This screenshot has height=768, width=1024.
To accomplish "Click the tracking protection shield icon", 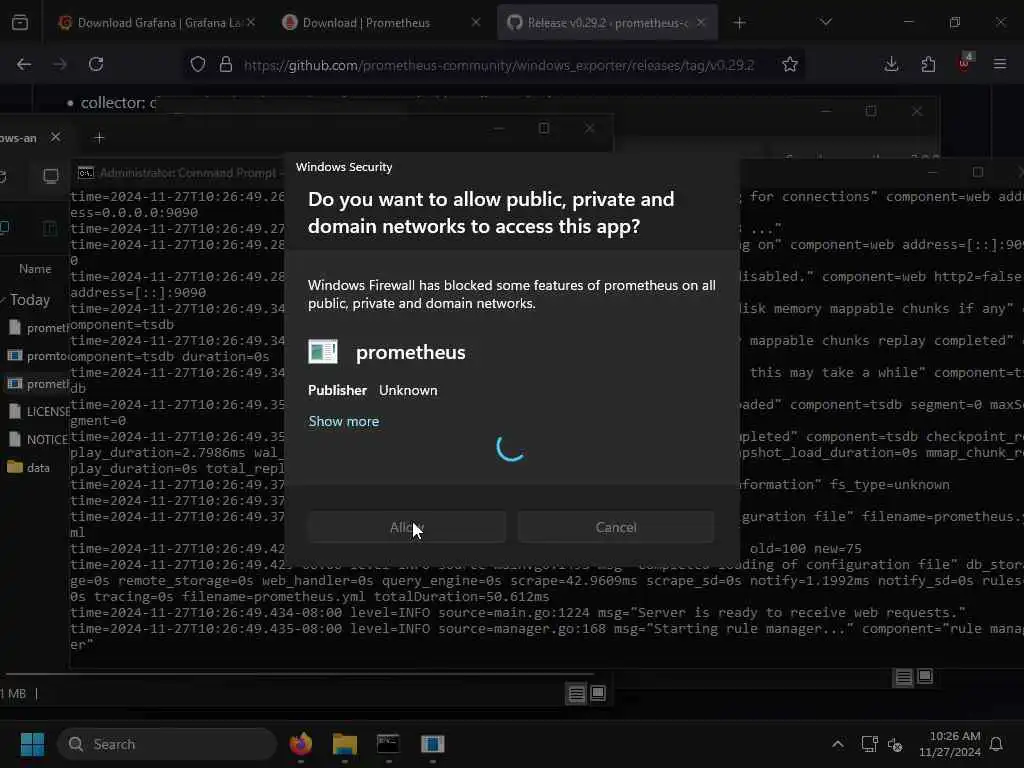I will pyautogui.click(x=198, y=64).
